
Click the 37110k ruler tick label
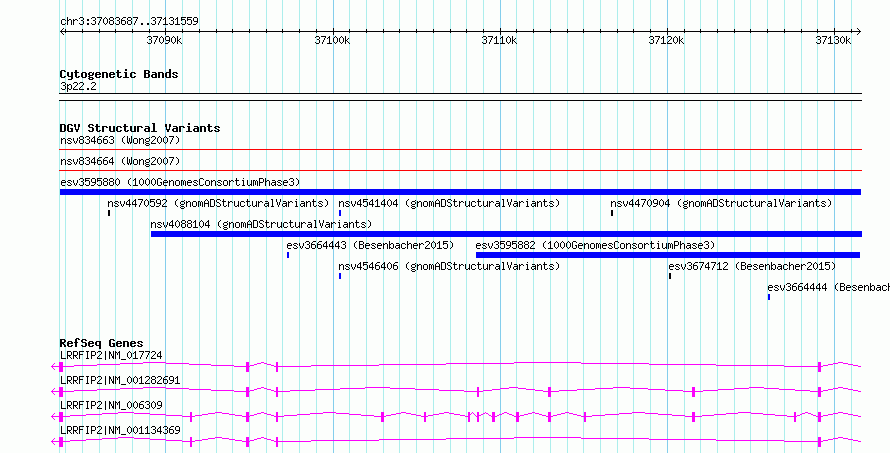[x=499, y=41]
